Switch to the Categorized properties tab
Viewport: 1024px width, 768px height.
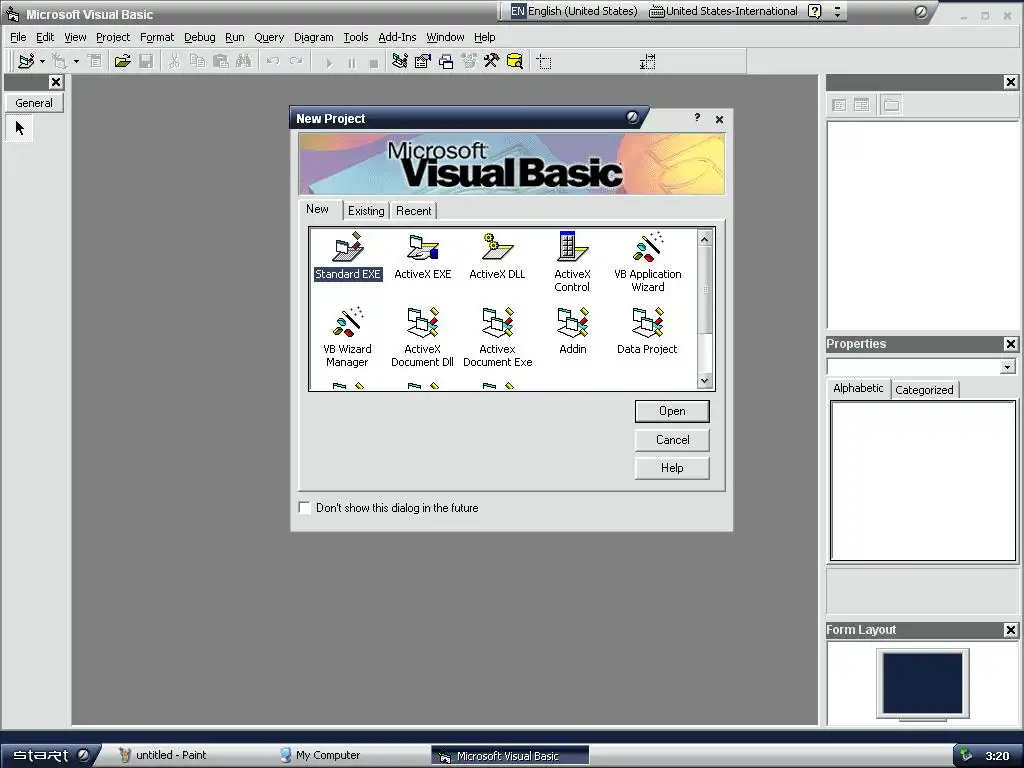(924, 390)
